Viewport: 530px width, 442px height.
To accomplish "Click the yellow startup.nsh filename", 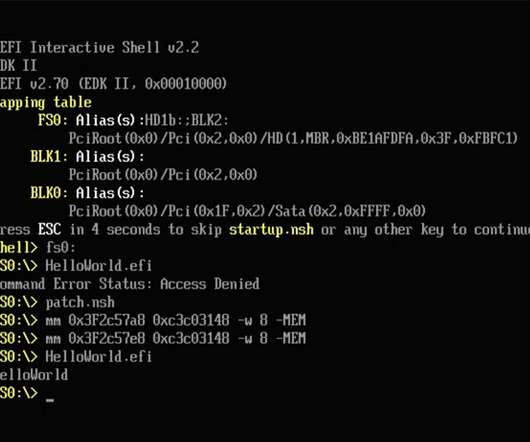I will (271, 230).
